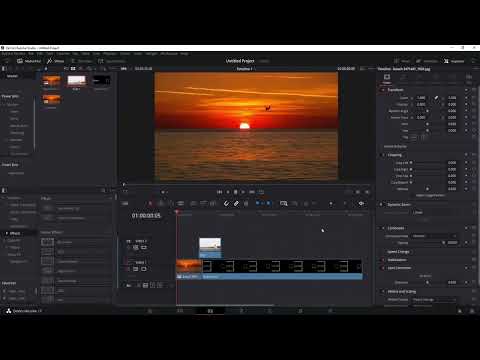Play the timeline forward
This screenshot has width=480, height=360.
coord(243,192)
